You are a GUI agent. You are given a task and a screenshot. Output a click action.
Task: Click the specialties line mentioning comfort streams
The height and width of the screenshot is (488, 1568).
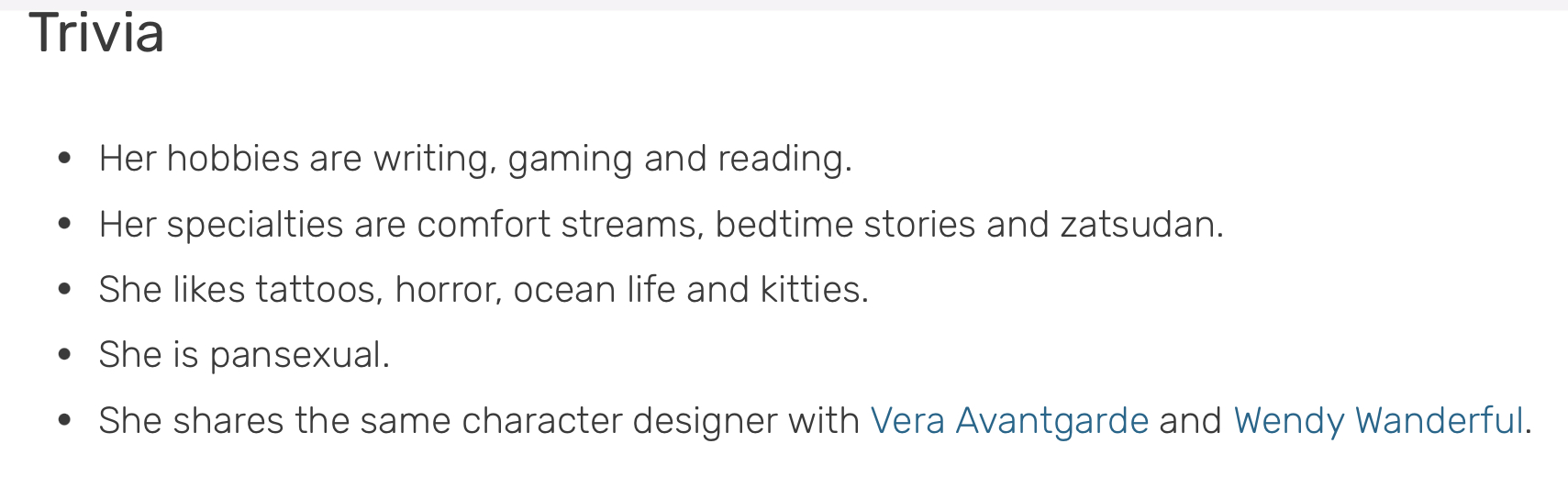point(662,225)
